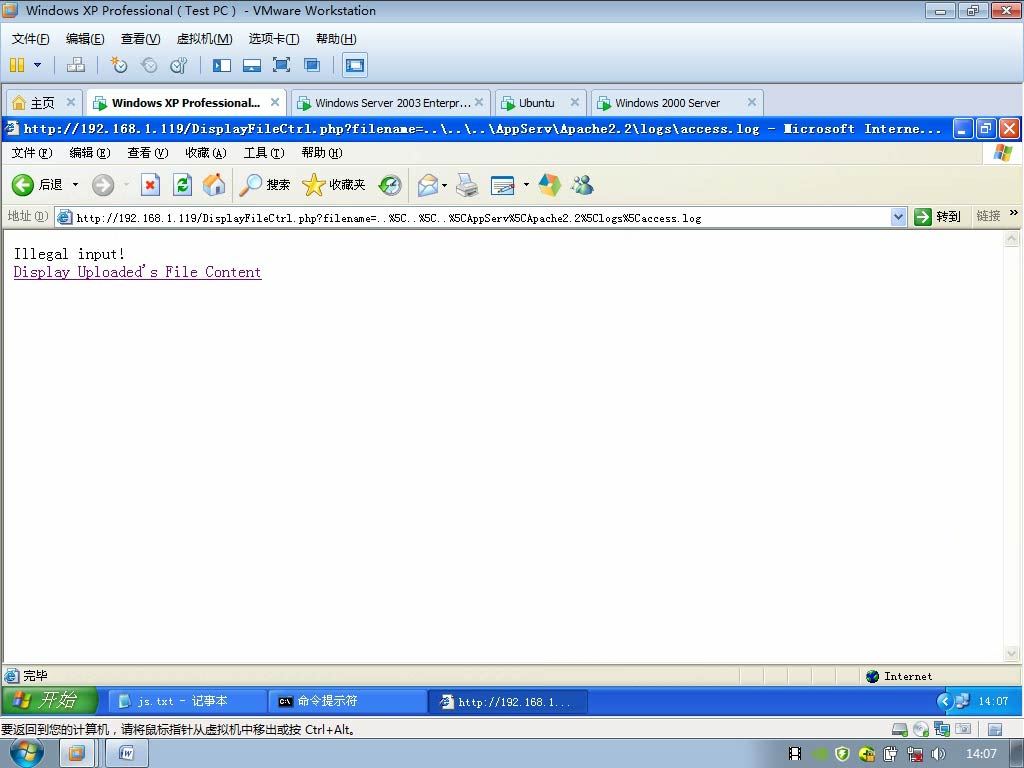Click the IE edit page icon

[x=502, y=185]
